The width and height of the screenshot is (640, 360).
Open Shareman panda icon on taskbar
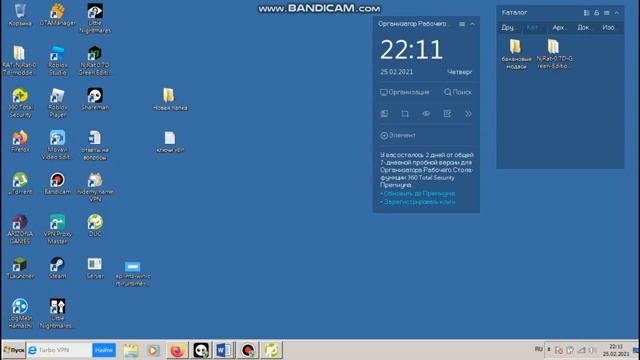(x=201, y=350)
